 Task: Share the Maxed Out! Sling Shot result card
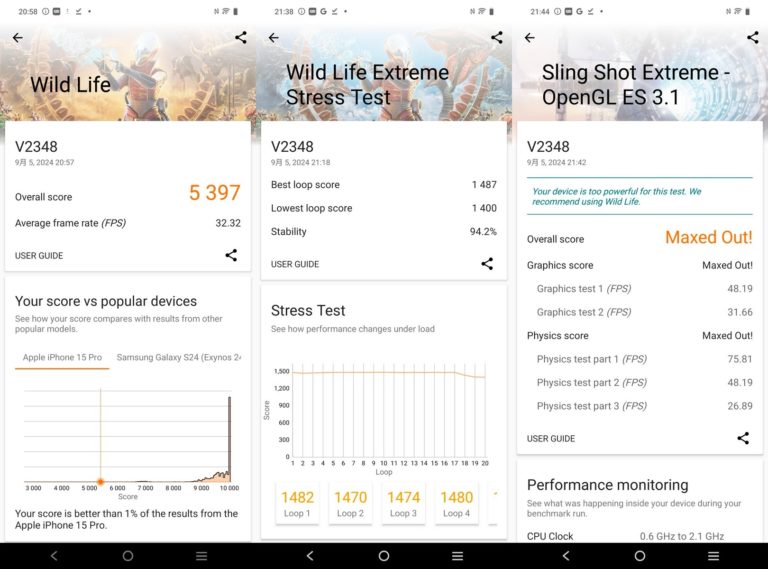[743, 438]
